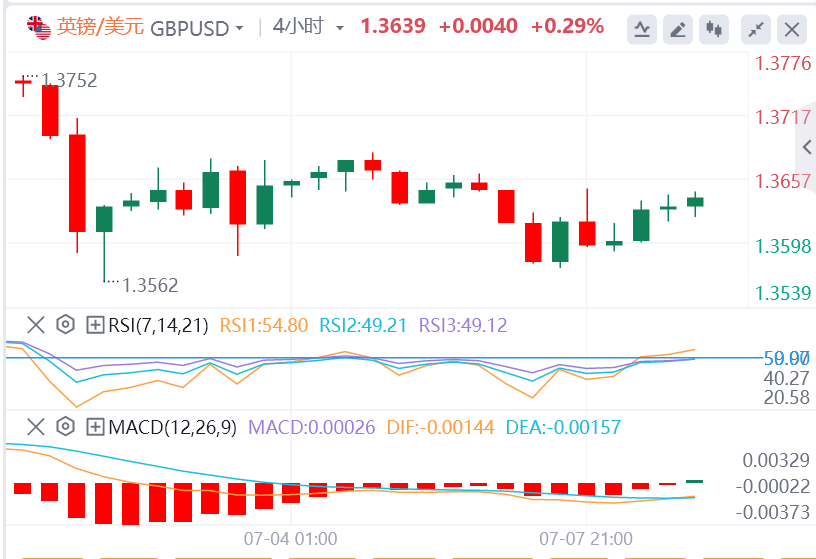Click the 07-04 01:00 time label

click(290, 539)
